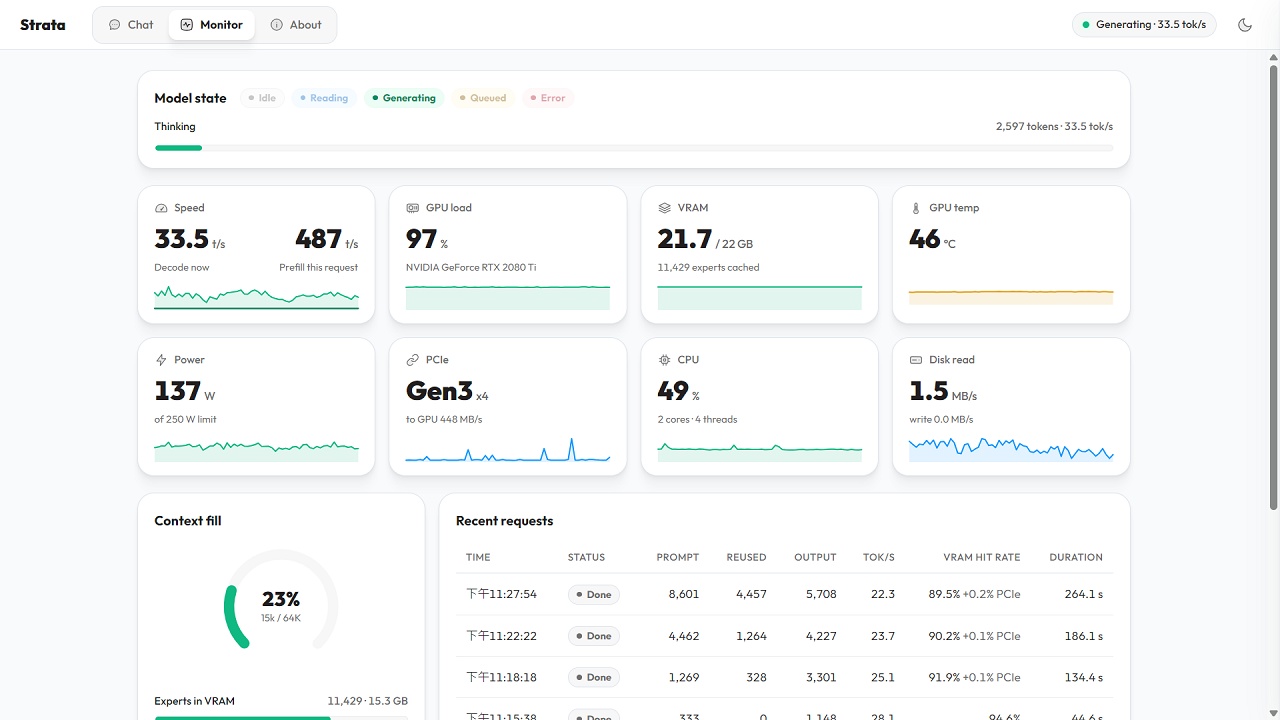Click the Strata logo

pyautogui.click(x=43, y=25)
